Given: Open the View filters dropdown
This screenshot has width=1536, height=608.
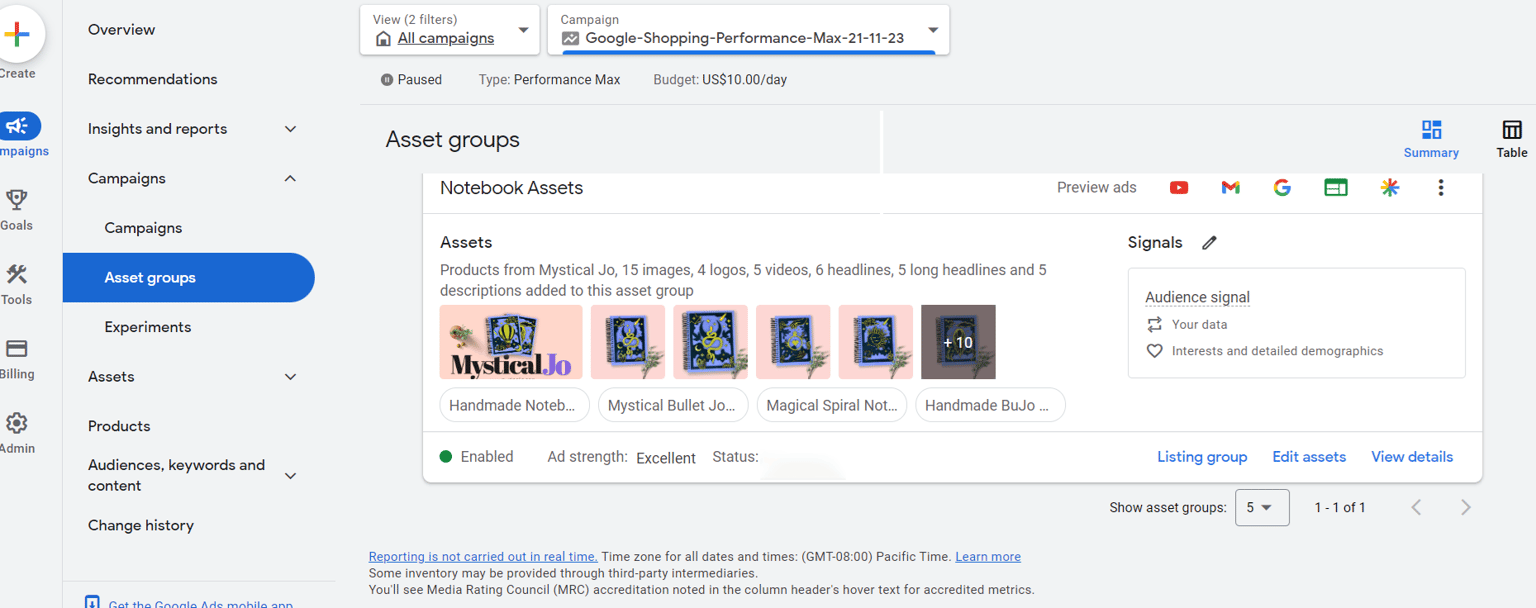Looking at the screenshot, I should (449, 30).
